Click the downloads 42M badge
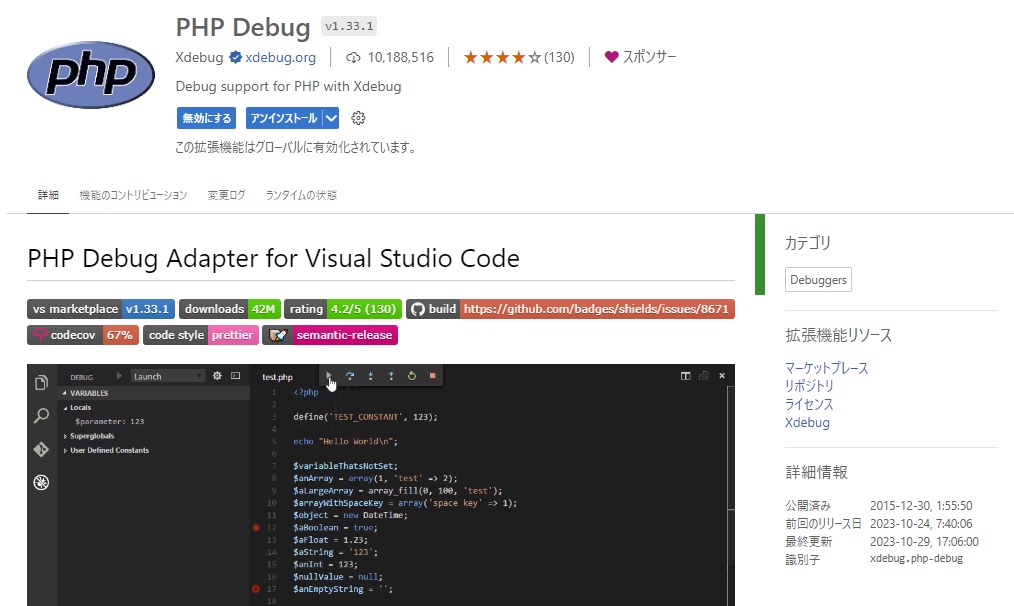Screen dimensions: 1014x606 click(x=230, y=309)
